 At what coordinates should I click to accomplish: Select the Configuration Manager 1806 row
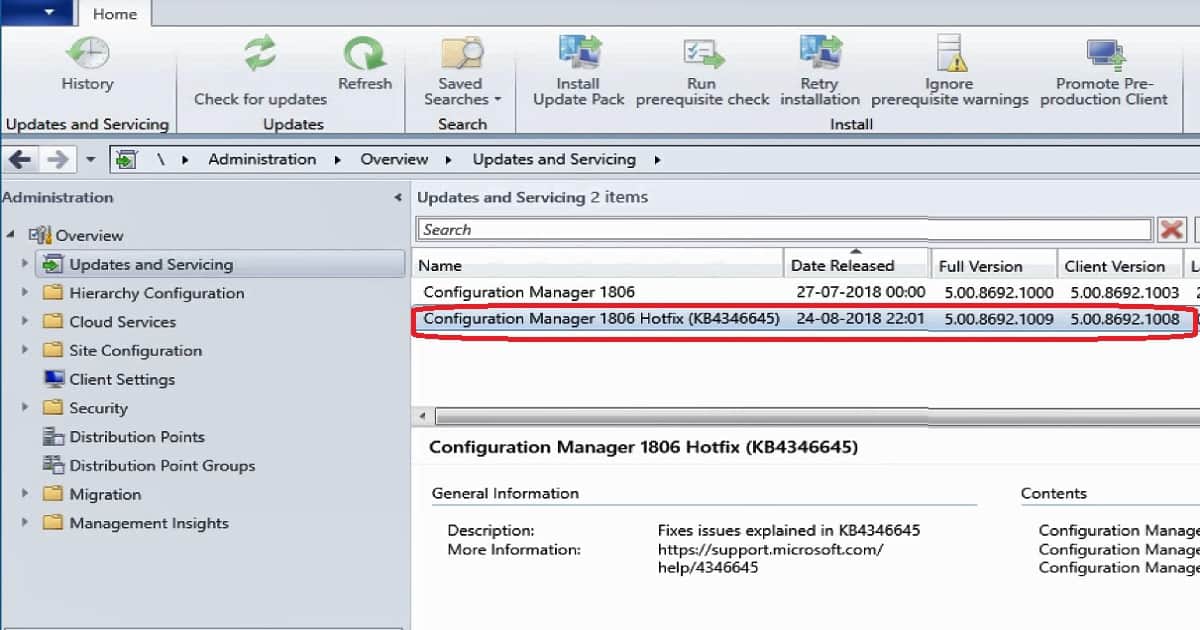(805, 292)
